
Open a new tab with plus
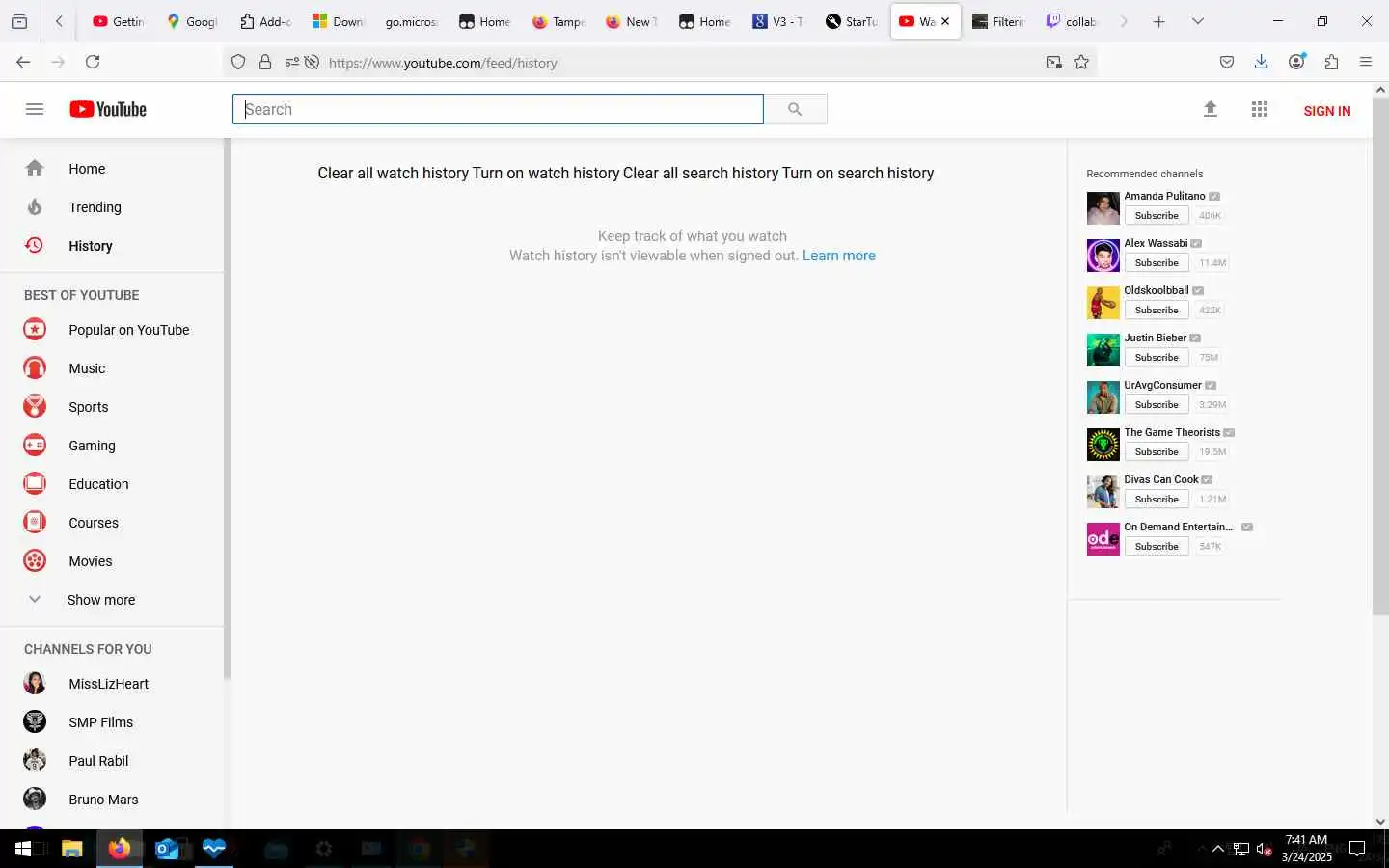[1158, 21]
